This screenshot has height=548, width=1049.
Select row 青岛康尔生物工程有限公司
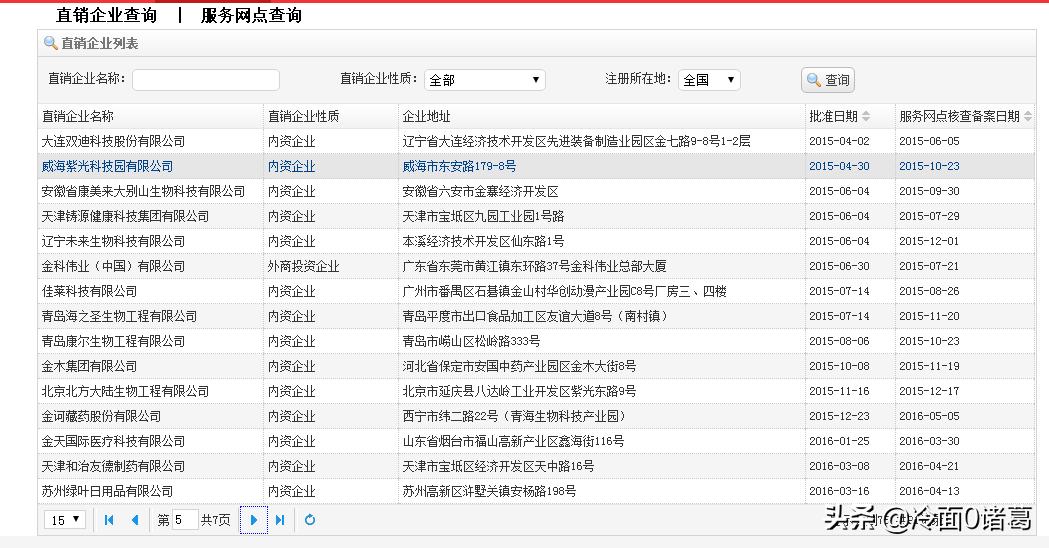tap(536, 341)
